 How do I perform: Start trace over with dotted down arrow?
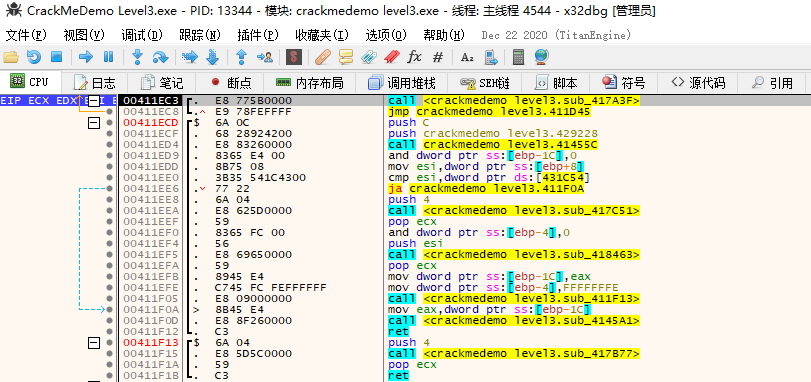213,57
